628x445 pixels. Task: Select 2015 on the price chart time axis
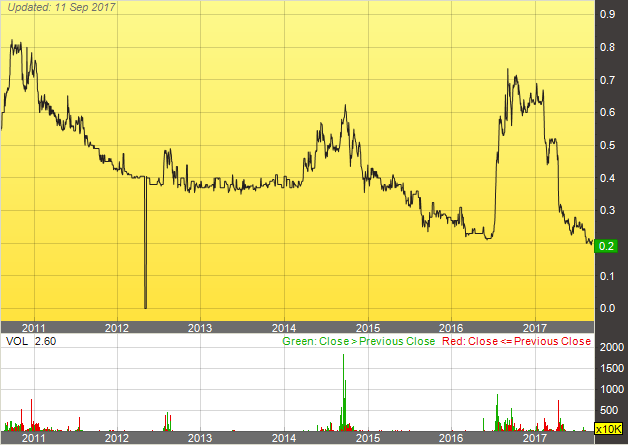coord(368,328)
